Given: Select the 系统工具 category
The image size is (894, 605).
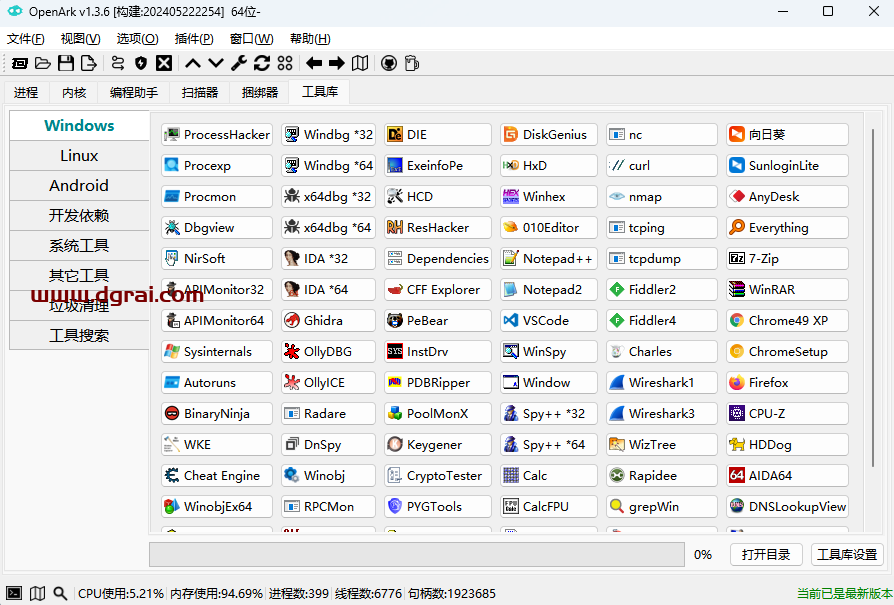Looking at the screenshot, I should pyautogui.click(x=79, y=246).
